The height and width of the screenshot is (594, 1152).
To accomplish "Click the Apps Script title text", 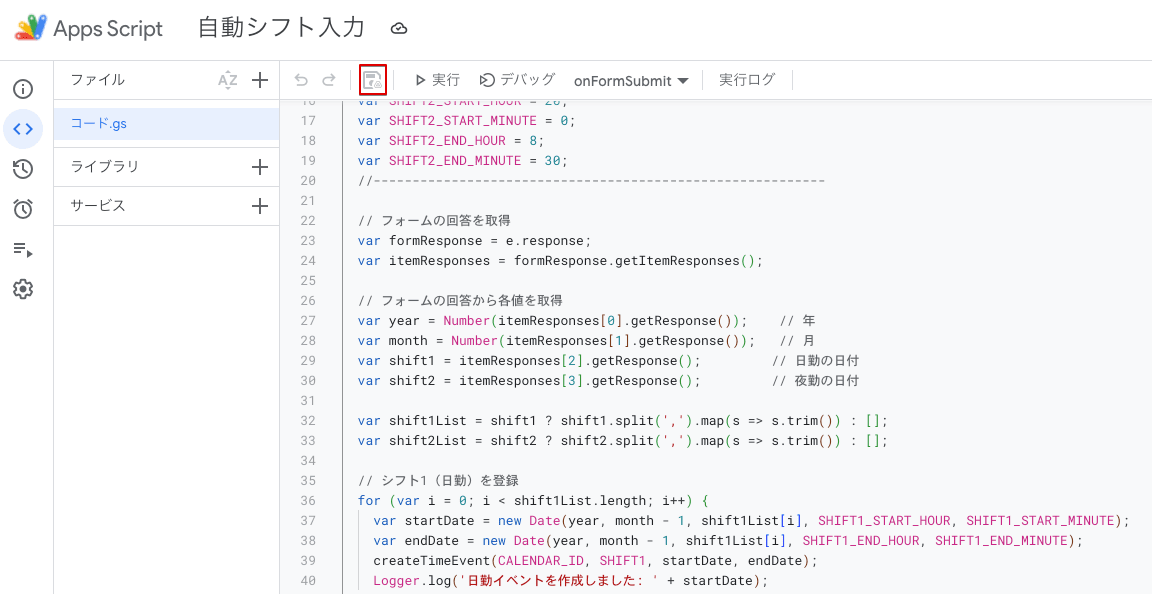I will coord(108,29).
